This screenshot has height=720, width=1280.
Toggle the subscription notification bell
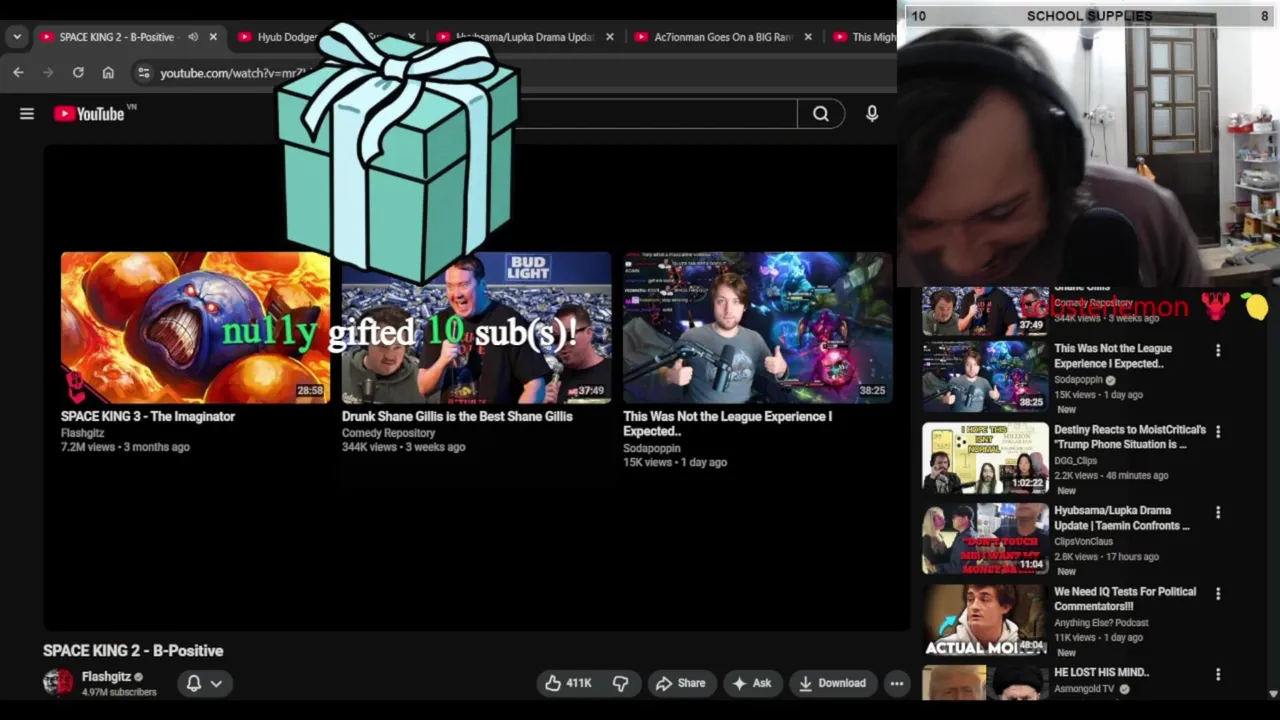tap(194, 683)
